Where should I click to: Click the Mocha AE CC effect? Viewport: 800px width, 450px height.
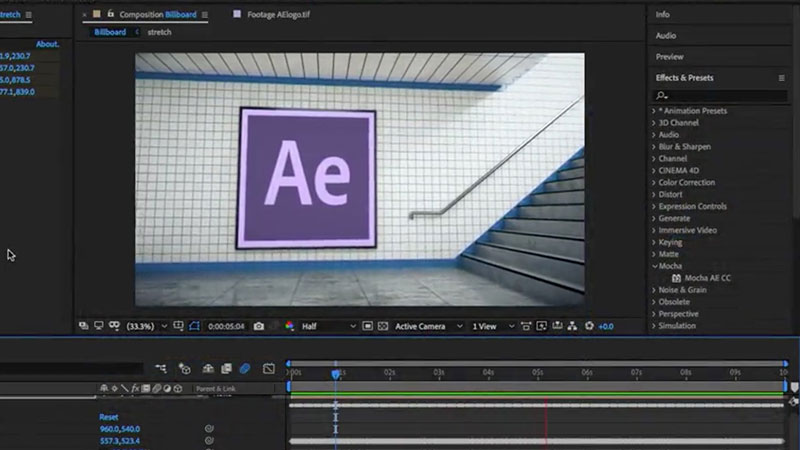tap(707, 278)
